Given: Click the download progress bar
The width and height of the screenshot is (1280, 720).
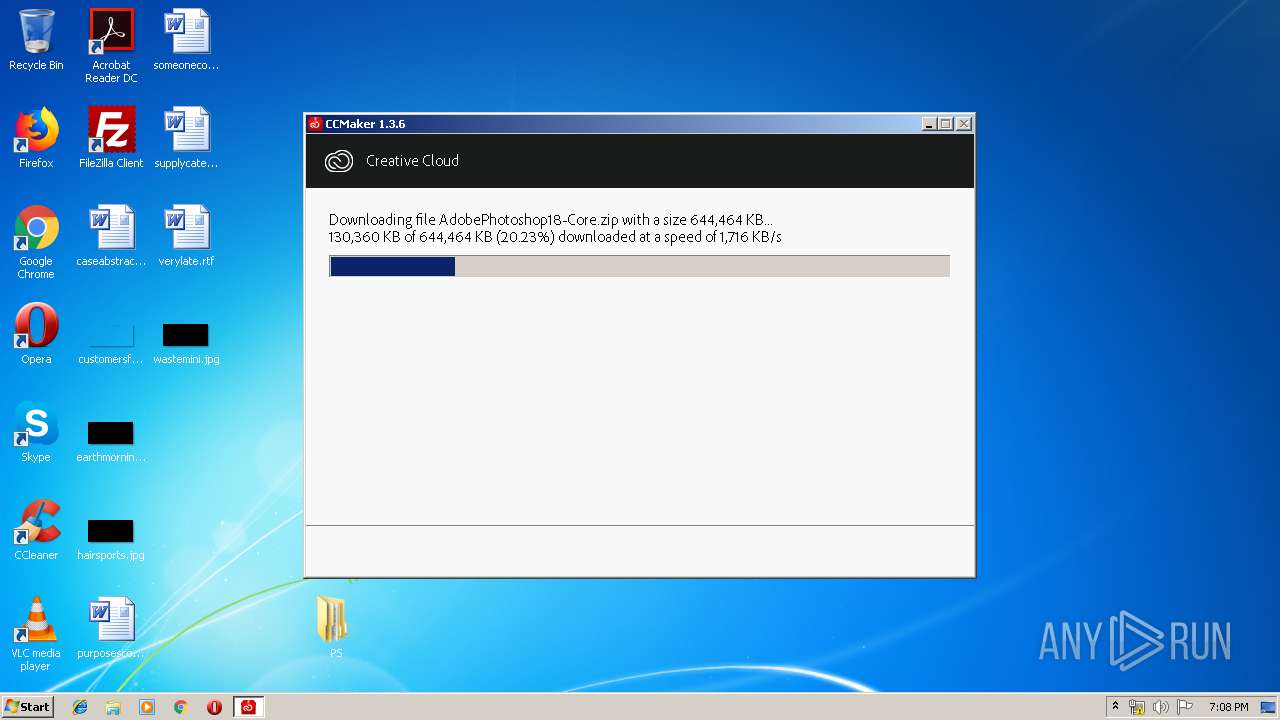Looking at the screenshot, I should (x=639, y=266).
